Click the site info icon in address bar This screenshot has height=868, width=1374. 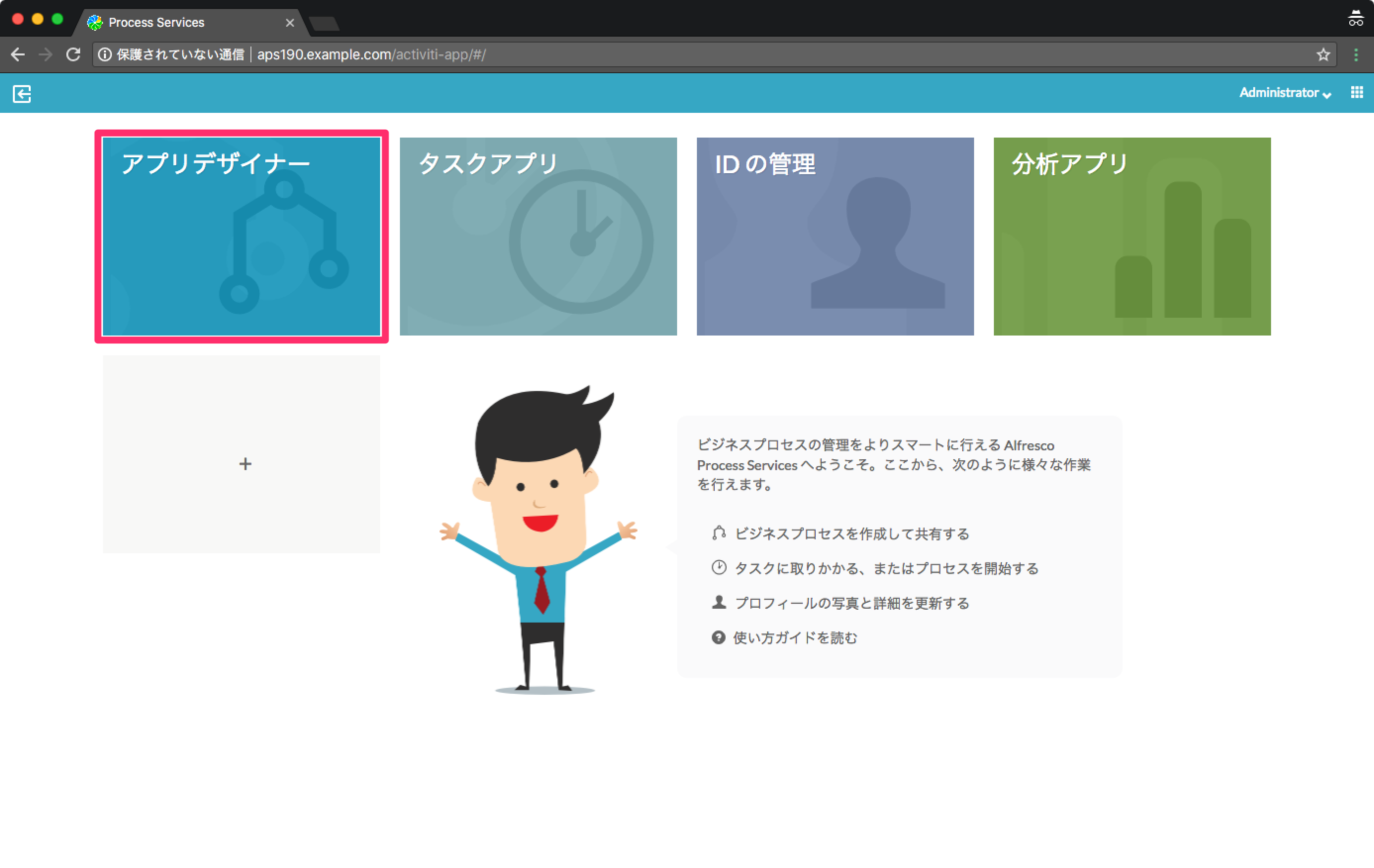pos(105,55)
